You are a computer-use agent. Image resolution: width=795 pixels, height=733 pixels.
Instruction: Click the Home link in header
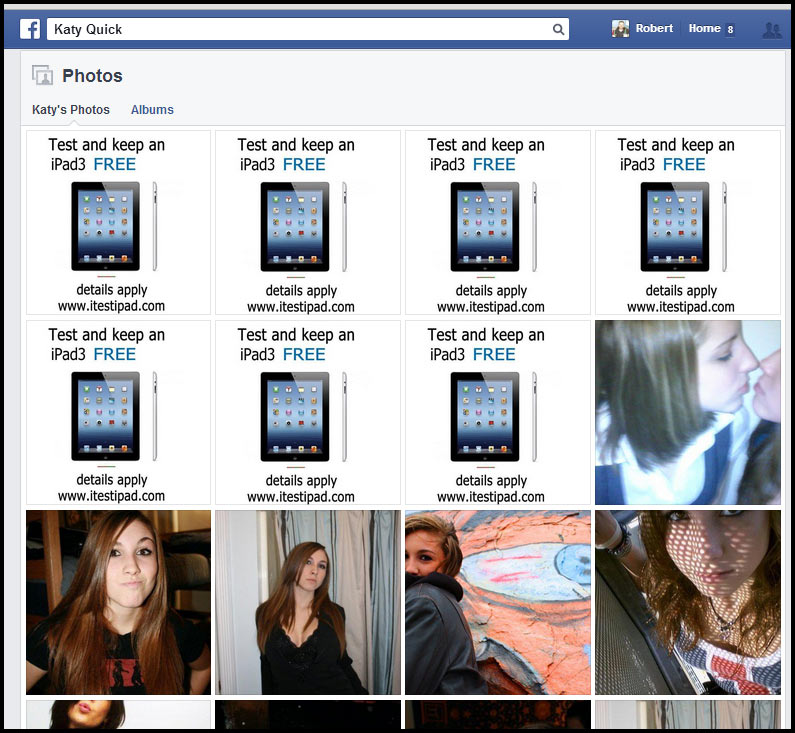[x=704, y=29]
